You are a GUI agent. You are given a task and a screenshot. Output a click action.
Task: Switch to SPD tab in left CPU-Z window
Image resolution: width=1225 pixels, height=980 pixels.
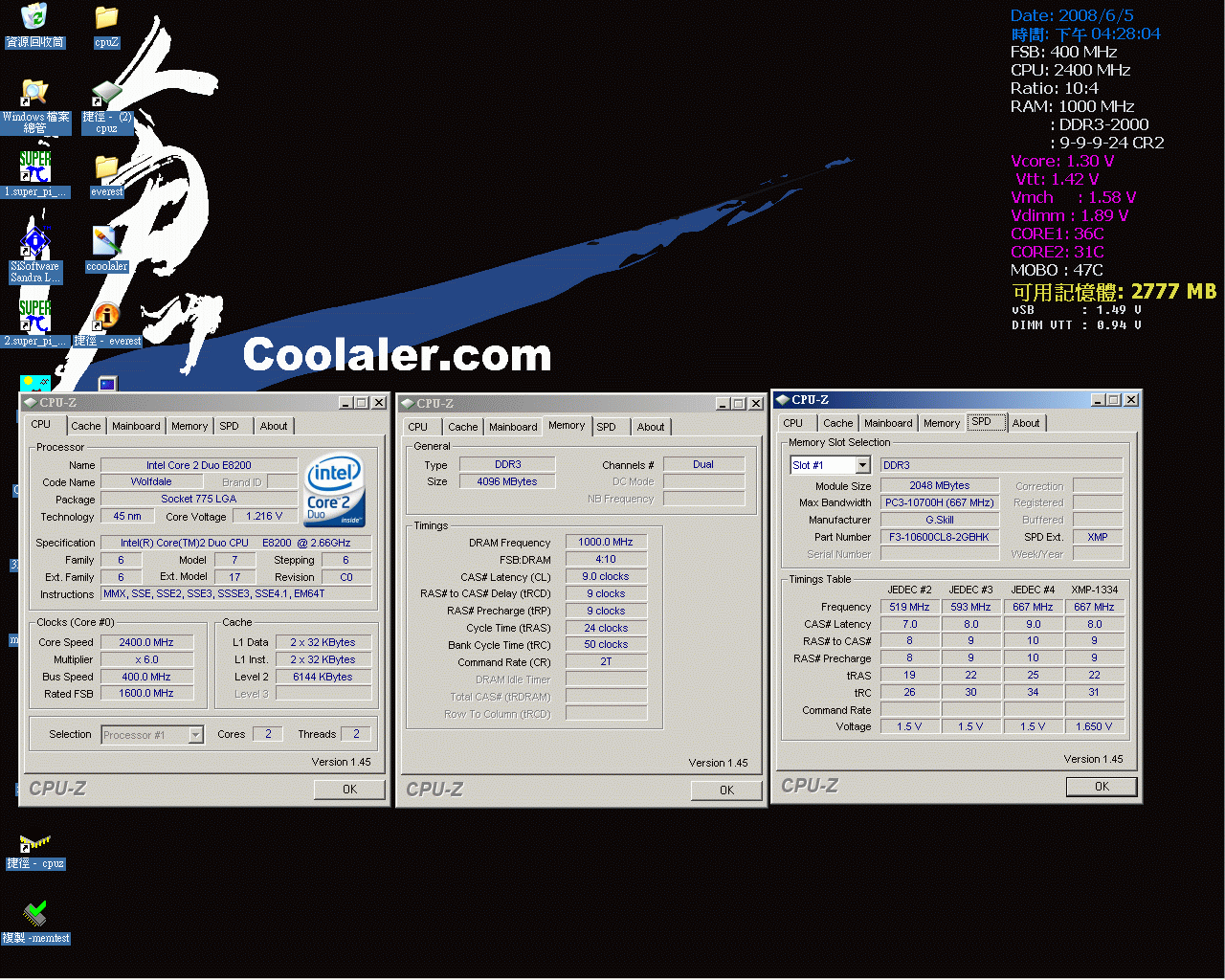coord(229,427)
